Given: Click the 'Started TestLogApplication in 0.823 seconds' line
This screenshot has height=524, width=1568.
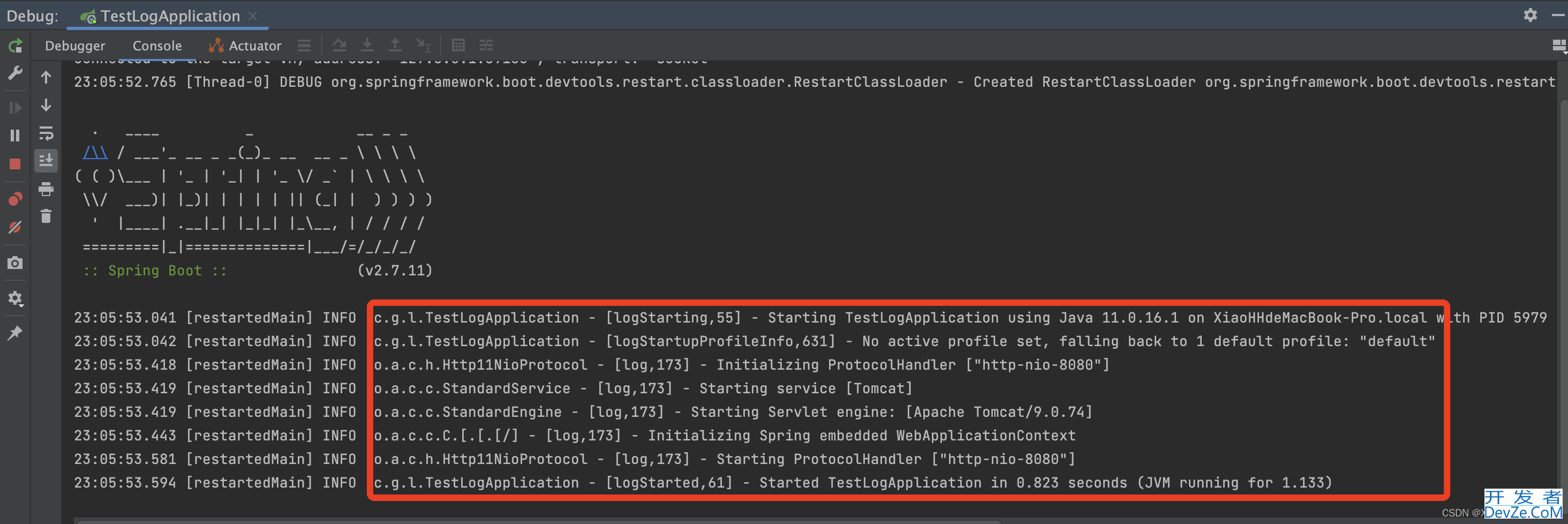Looking at the screenshot, I should point(703,483).
